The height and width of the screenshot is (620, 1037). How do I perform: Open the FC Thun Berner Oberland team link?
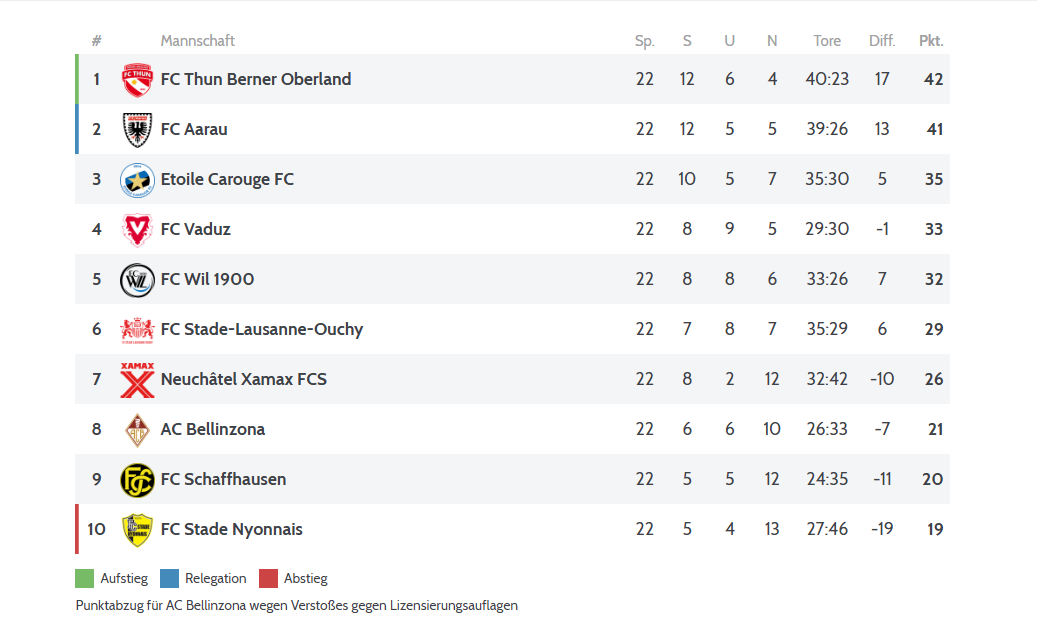click(x=256, y=79)
